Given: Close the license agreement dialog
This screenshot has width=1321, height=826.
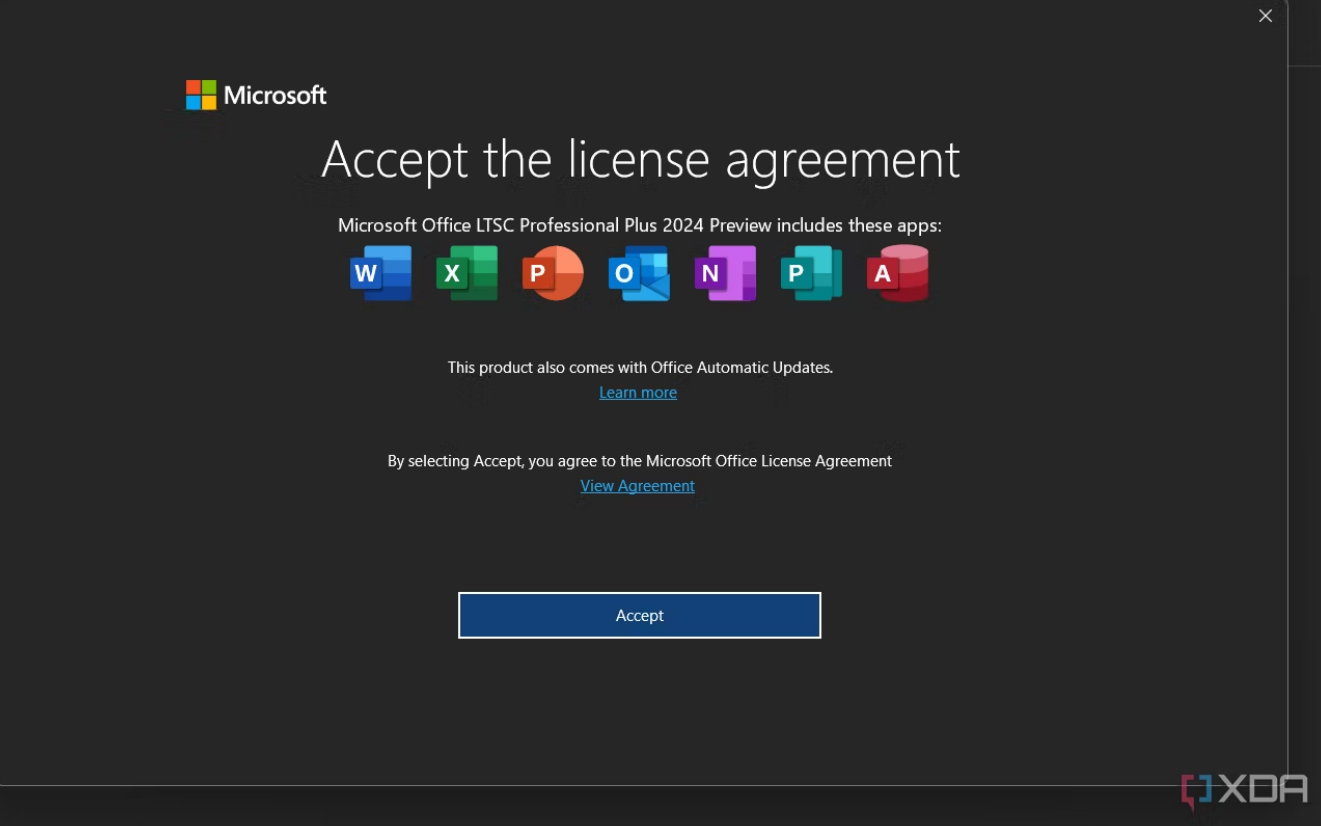Looking at the screenshot, I should pos(1265,16).
